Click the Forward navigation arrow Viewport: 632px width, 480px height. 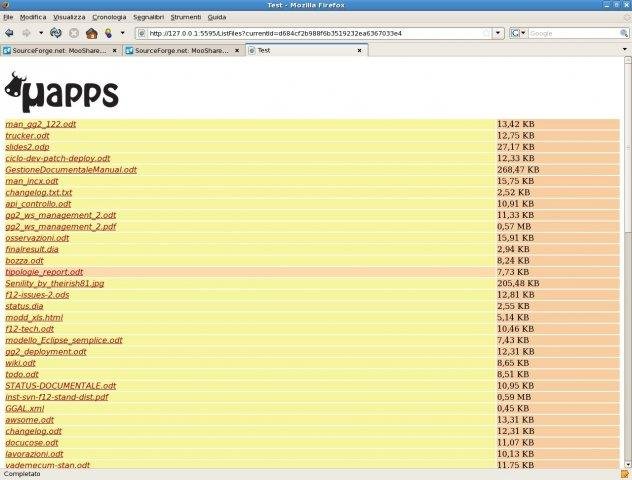[x=26, y=33]
